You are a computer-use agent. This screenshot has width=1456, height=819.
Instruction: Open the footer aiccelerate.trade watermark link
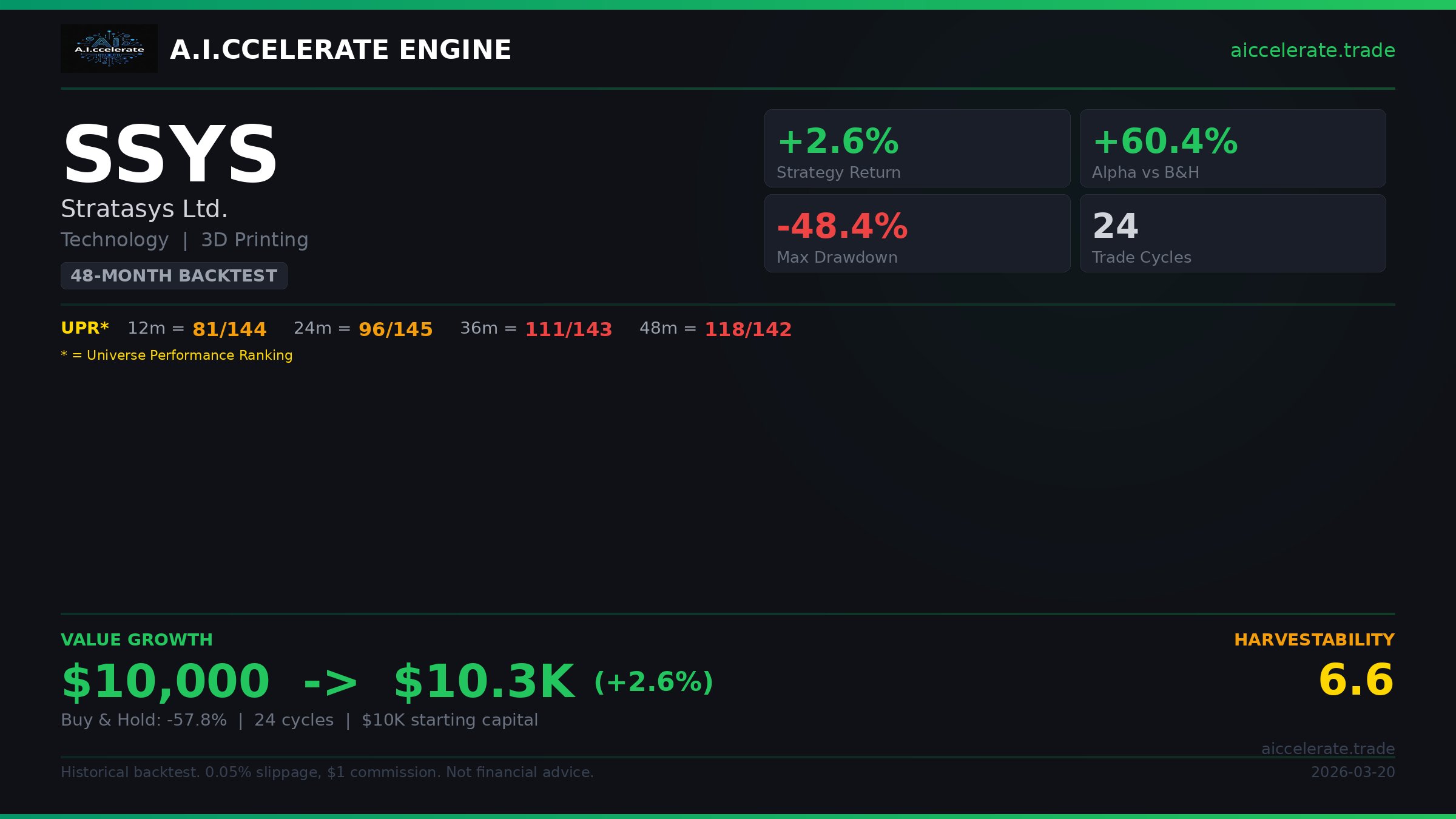[1328, 749]
